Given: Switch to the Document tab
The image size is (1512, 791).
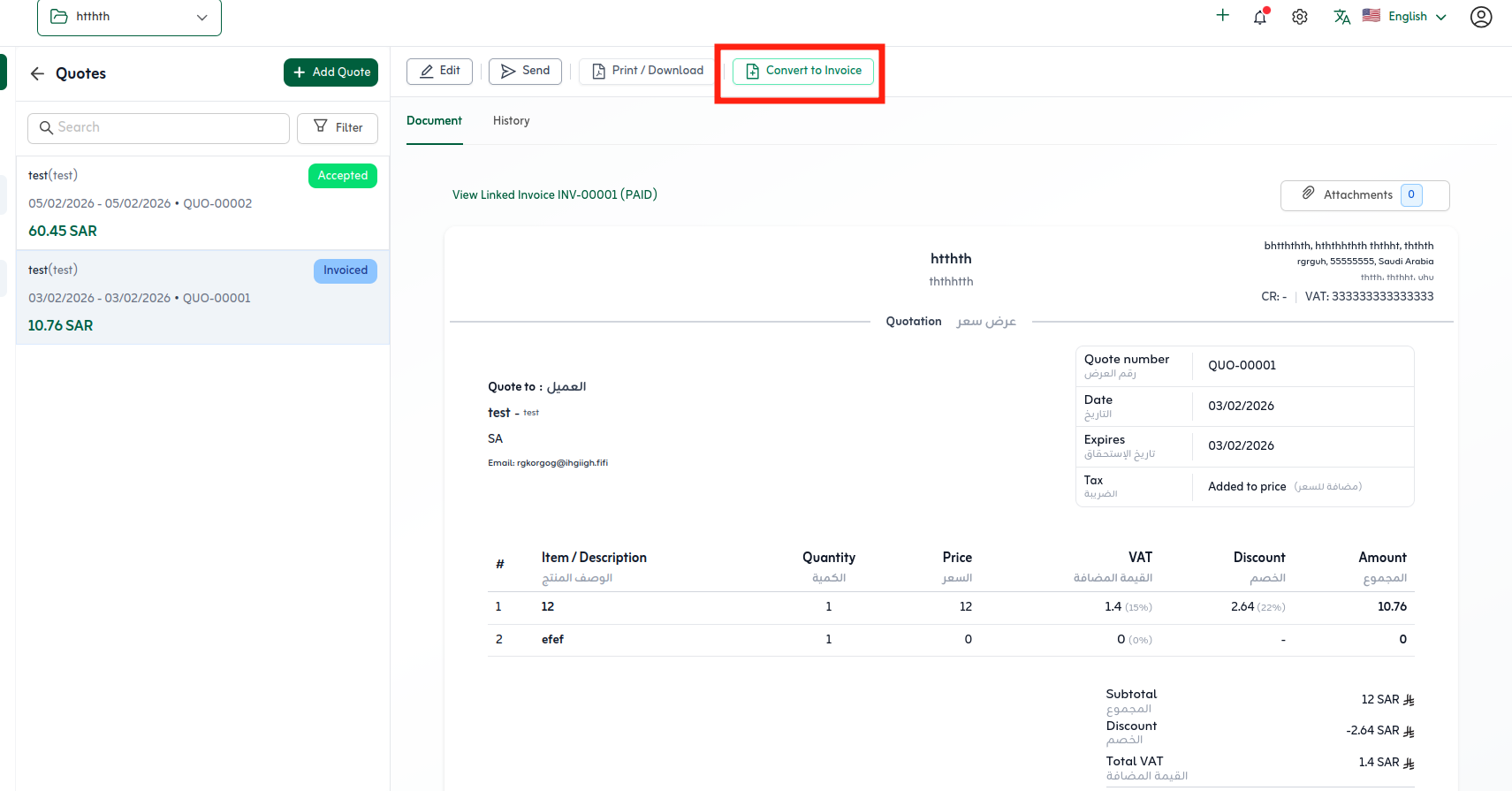Looking at the screenshot, I should [434, 121].
